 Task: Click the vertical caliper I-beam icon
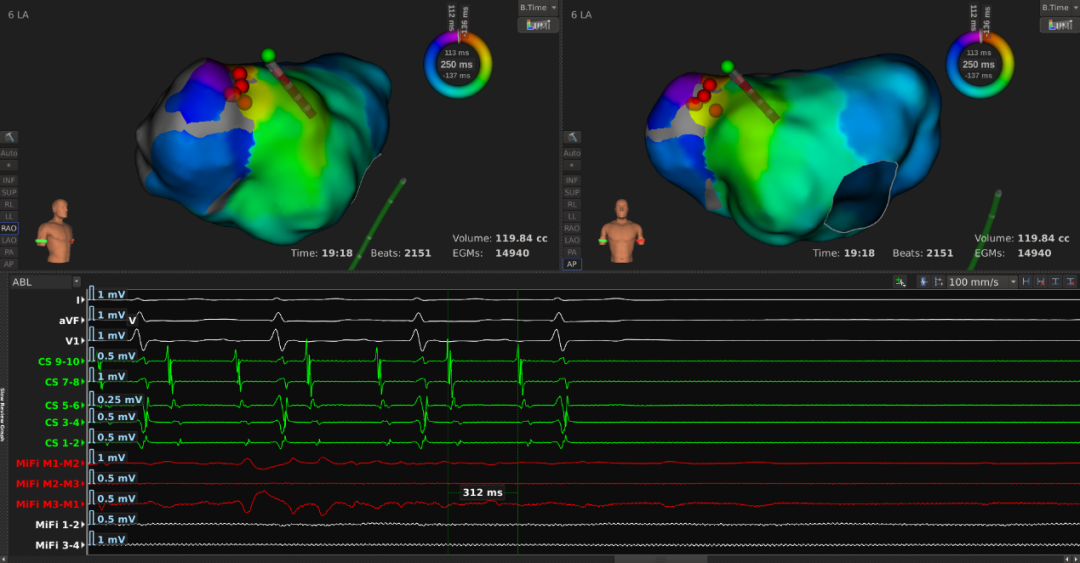pyautogui.click(x=1056, y=282)
